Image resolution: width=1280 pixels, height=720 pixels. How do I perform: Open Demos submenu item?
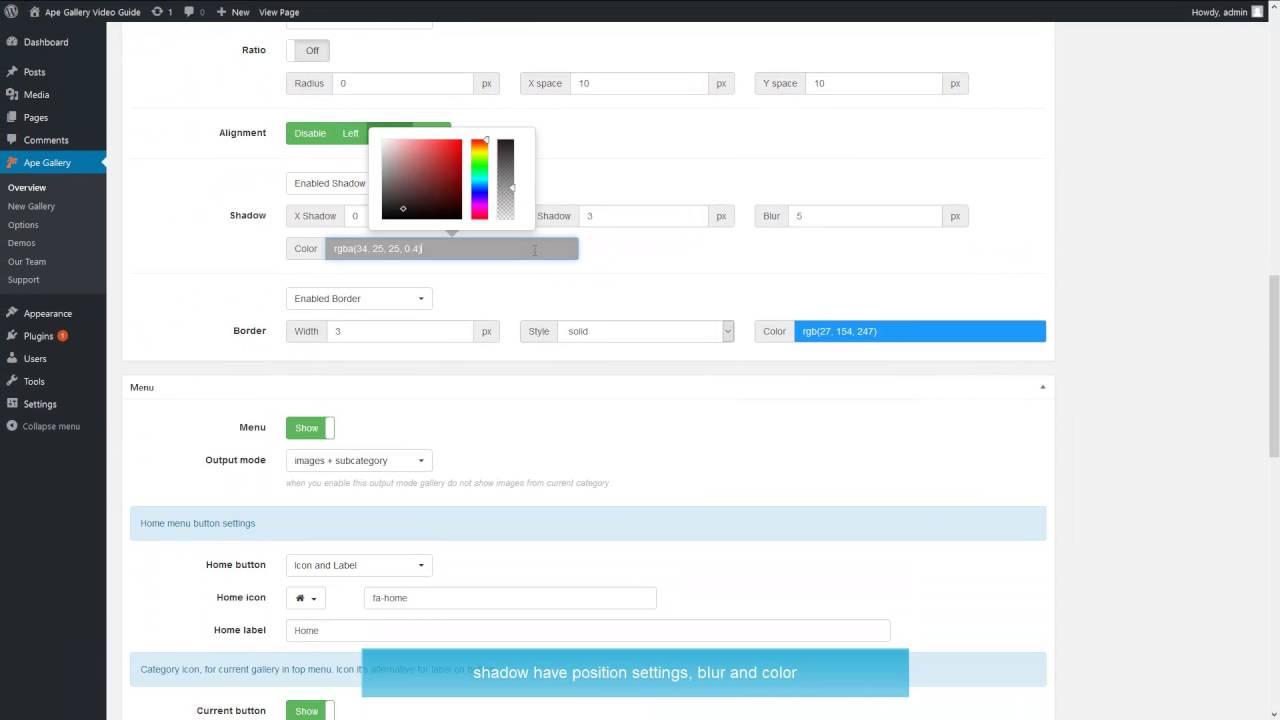[x=21, y=243]
